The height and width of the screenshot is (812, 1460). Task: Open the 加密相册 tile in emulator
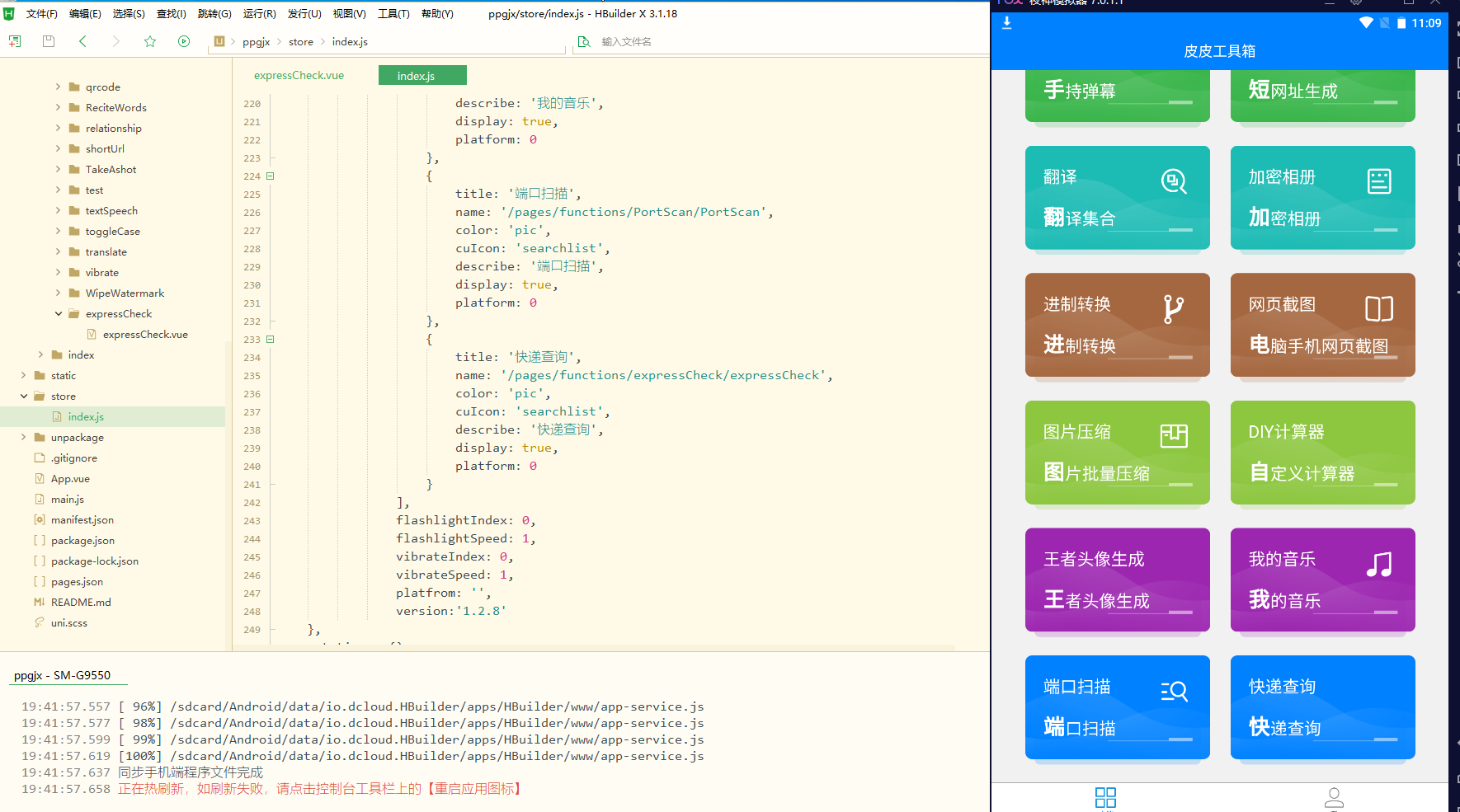(1323, 198)
